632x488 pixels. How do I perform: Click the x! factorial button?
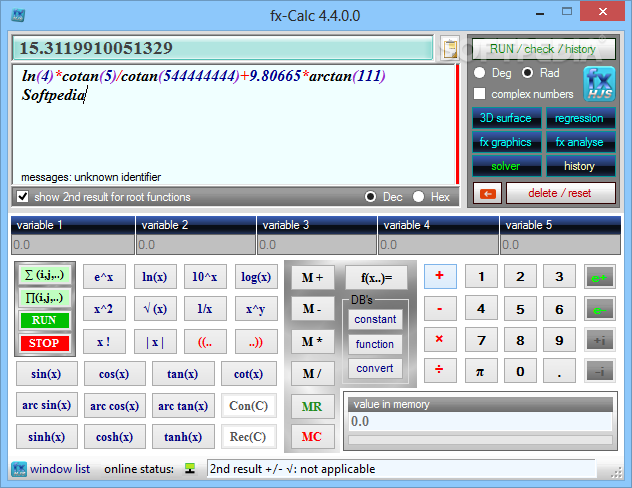104,342
